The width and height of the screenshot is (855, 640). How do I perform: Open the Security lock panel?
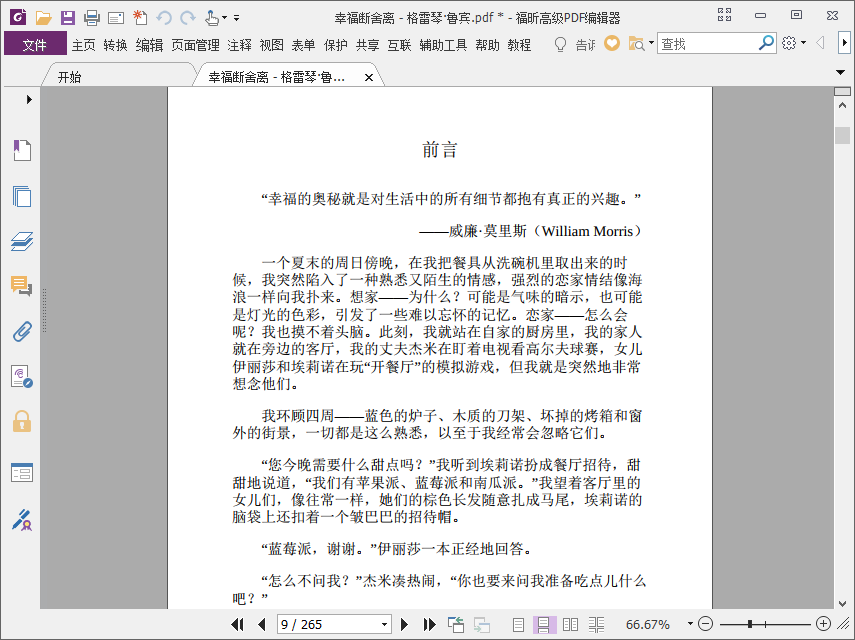click(22, 421)
